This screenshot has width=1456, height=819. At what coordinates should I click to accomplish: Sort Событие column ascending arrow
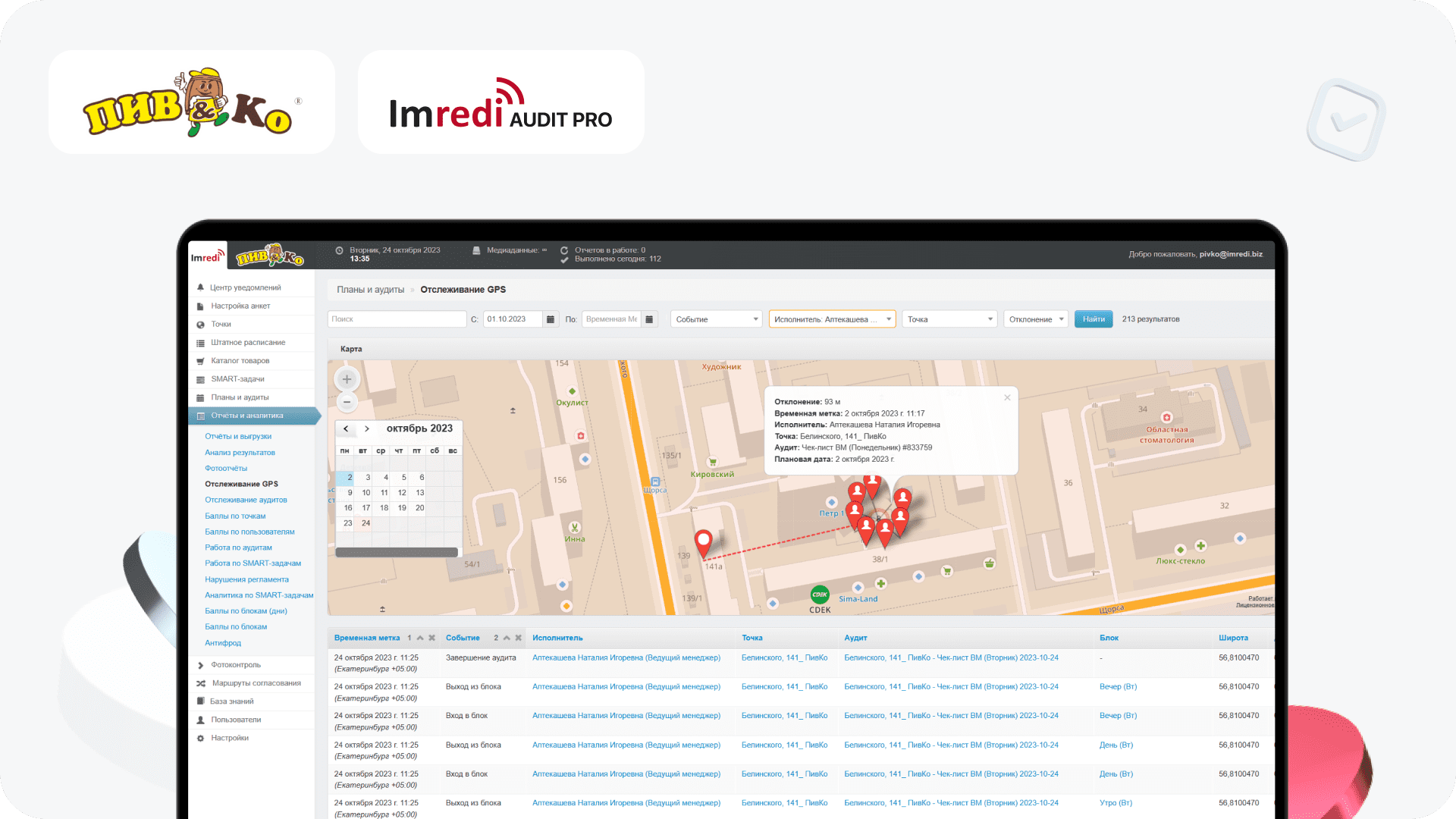[507, 638]
